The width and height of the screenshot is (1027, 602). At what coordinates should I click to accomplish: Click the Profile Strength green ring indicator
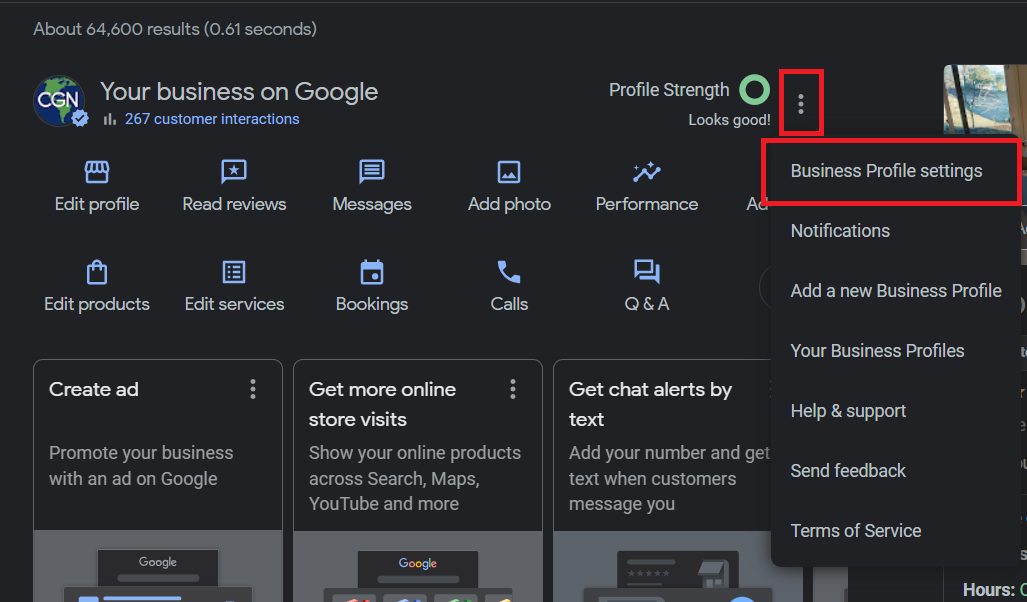(x=755, y=90)
